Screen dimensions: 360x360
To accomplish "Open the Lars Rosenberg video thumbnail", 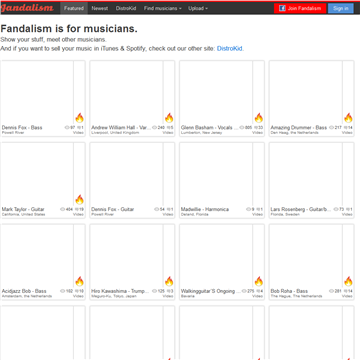I will [306, 173].
